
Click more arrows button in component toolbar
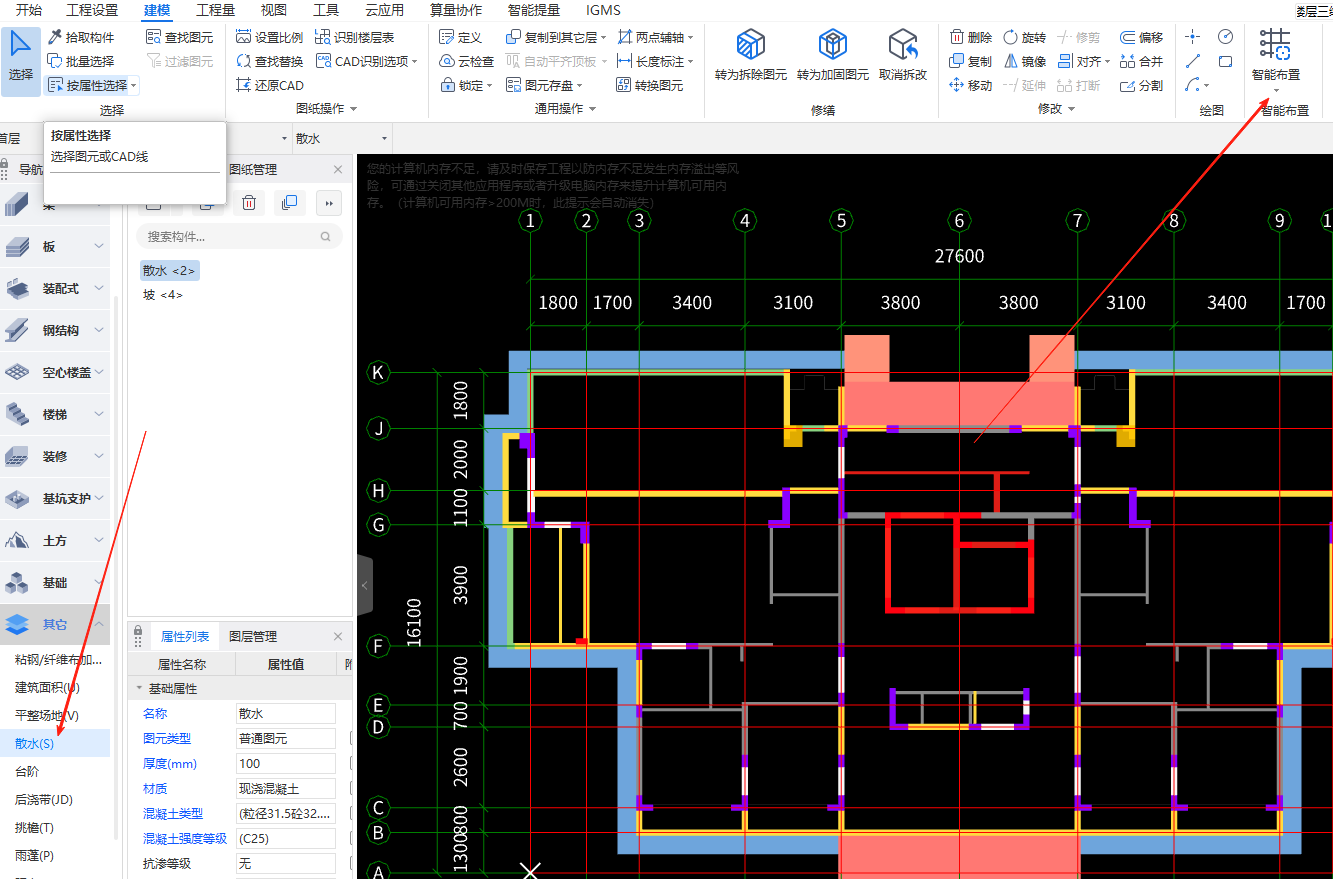[x=328, y=203]
